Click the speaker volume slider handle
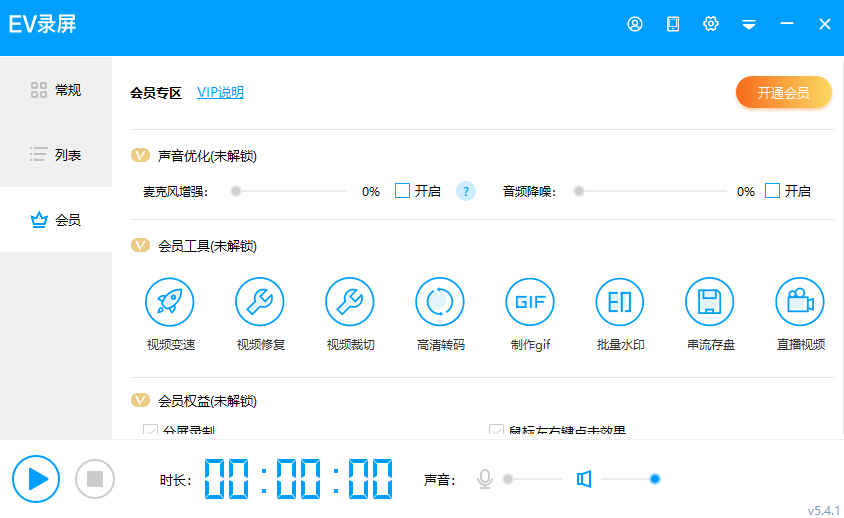The height and width of the screenshot is (518, 844). click(x=655, y=479)
